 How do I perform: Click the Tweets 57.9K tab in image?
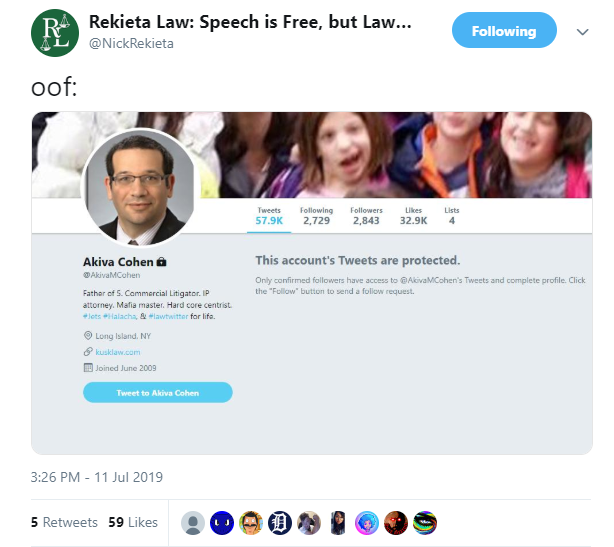[x=269, y=216]
